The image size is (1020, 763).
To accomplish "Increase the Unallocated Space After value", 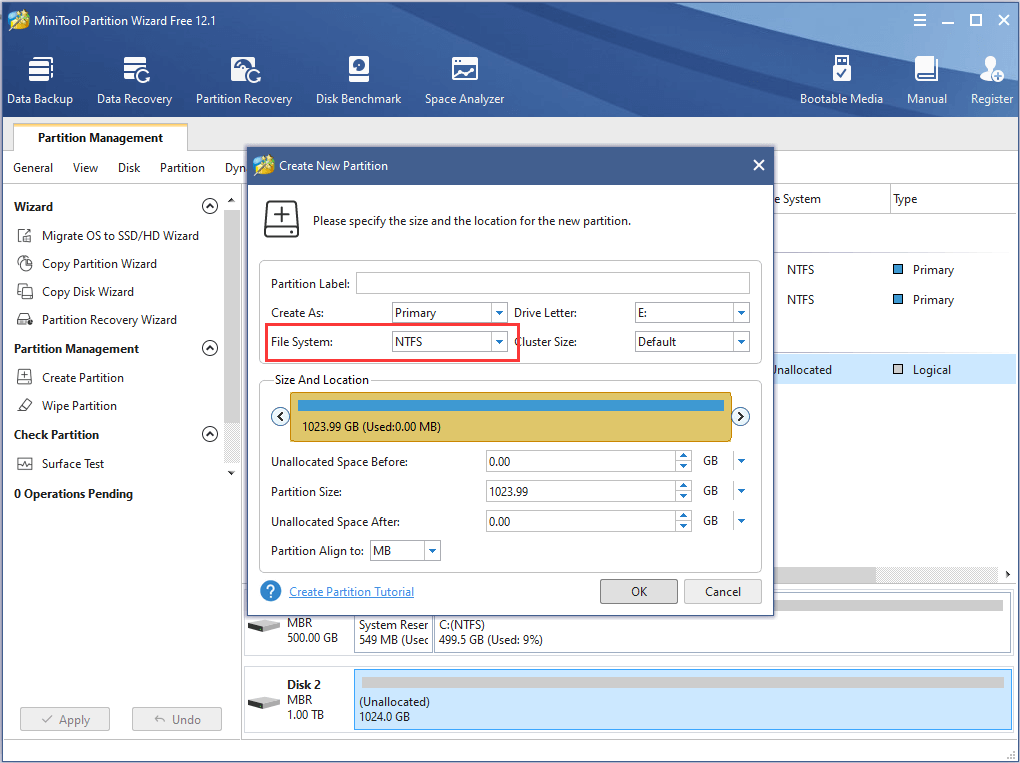I will click(683, 516).
